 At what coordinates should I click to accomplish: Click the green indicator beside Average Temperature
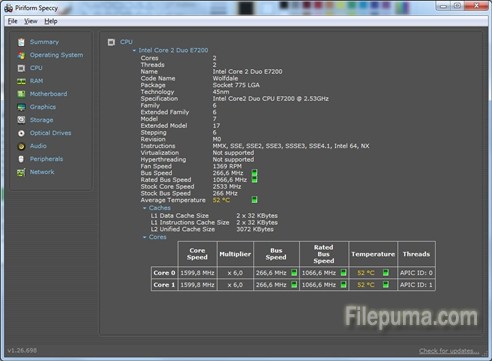coord(254,200)
